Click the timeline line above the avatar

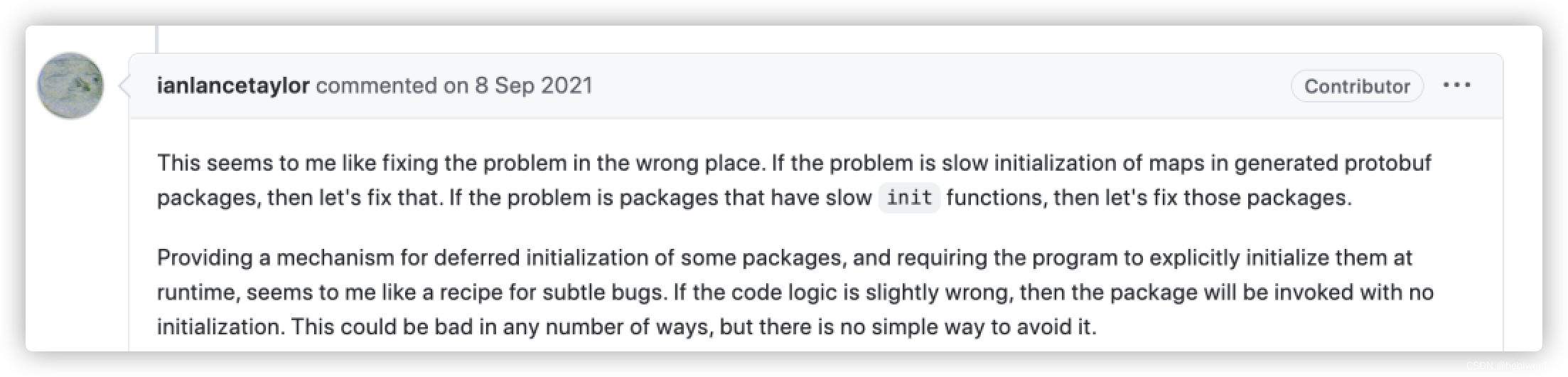[x=157, y=39]
